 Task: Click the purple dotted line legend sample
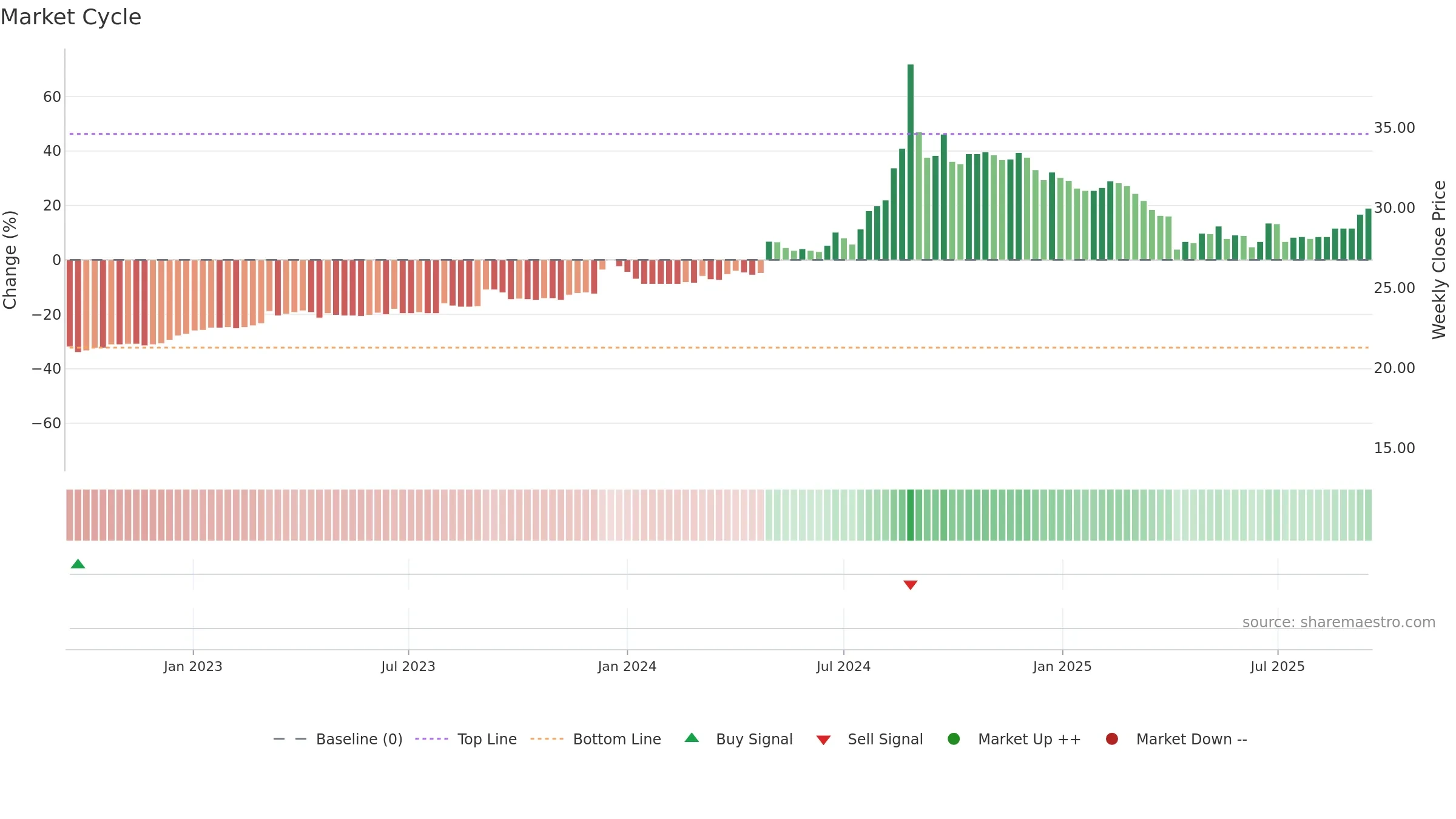pos(431,739)
